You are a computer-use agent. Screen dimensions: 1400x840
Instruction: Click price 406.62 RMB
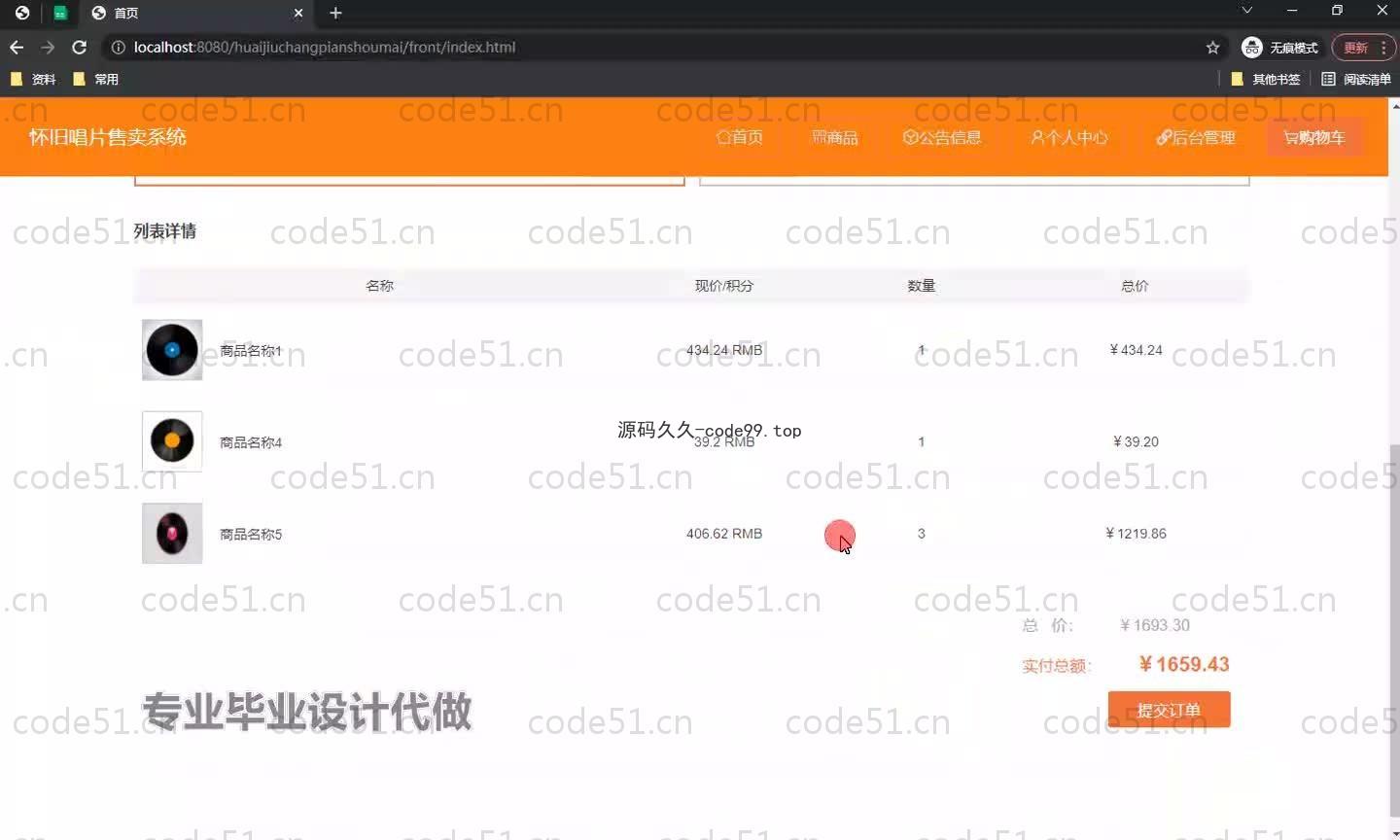pyautogui.click(x=724, y=534)
